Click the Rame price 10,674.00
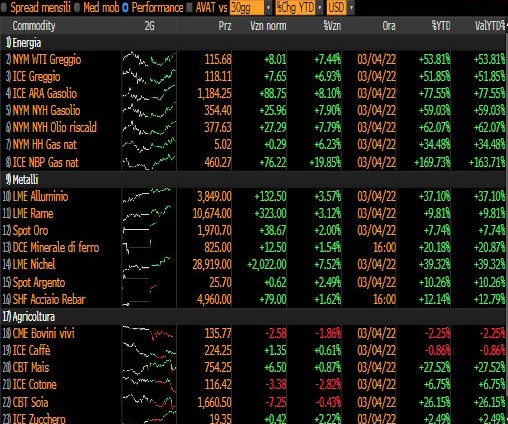Screen dimensions: 508x424 212,213
